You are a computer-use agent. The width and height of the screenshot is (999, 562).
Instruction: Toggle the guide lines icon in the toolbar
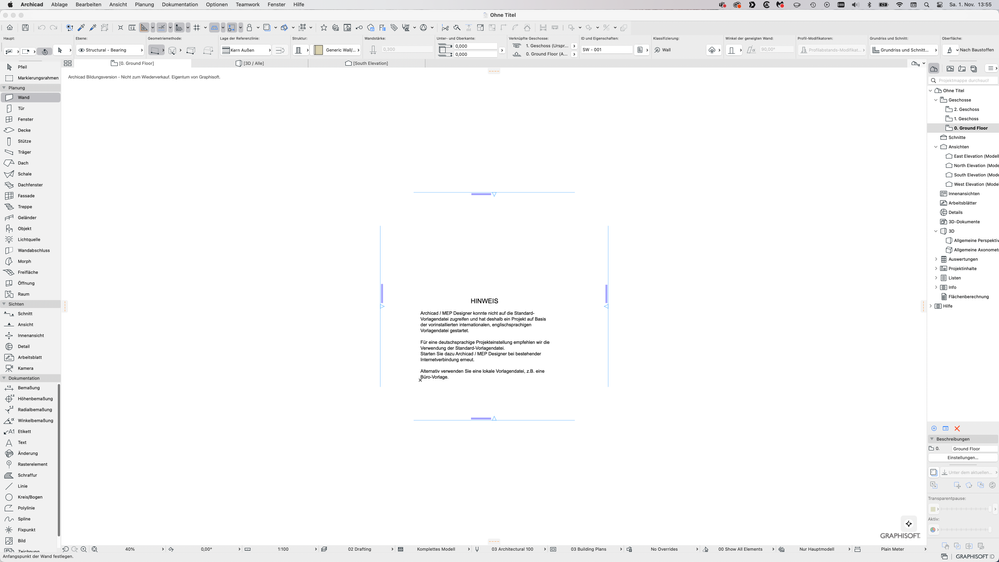(161, 27)
